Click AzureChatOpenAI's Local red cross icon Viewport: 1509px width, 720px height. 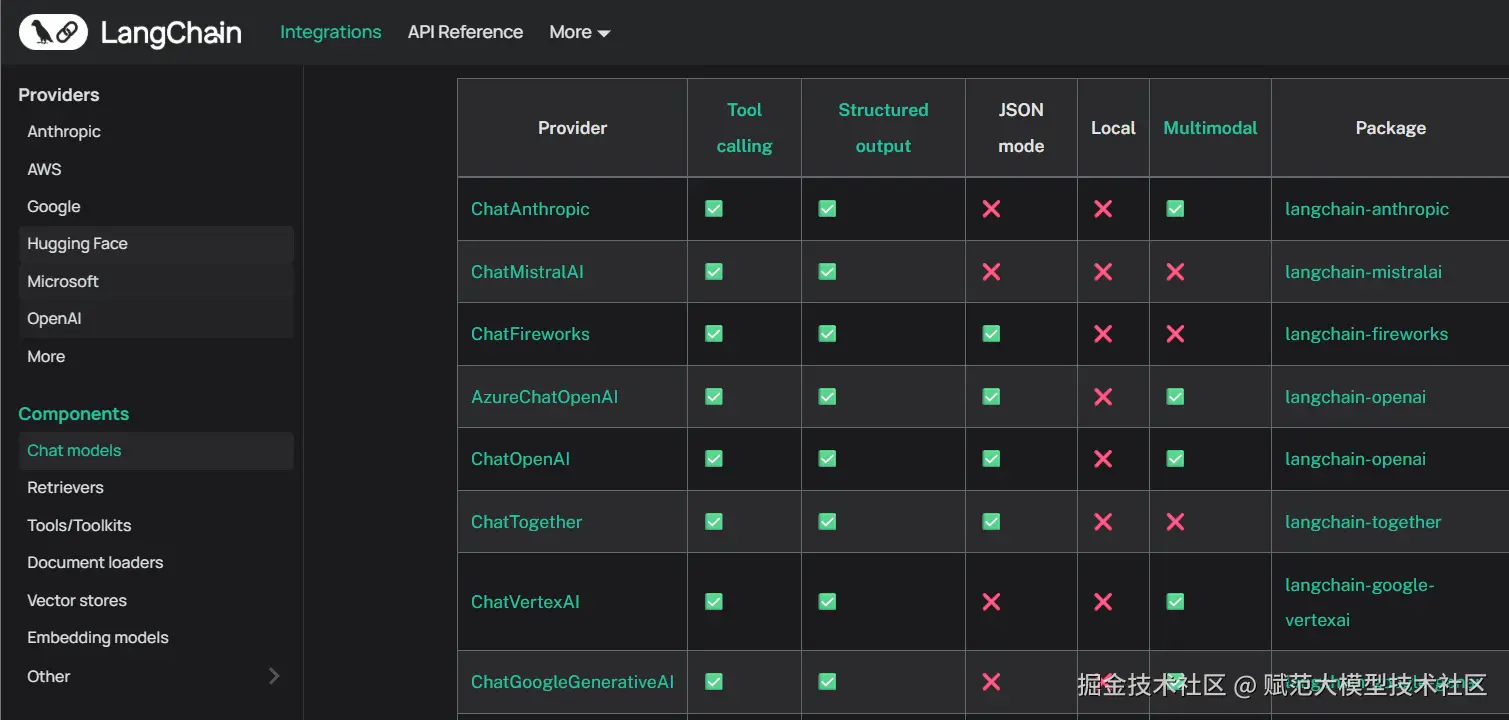(1103, 397)
